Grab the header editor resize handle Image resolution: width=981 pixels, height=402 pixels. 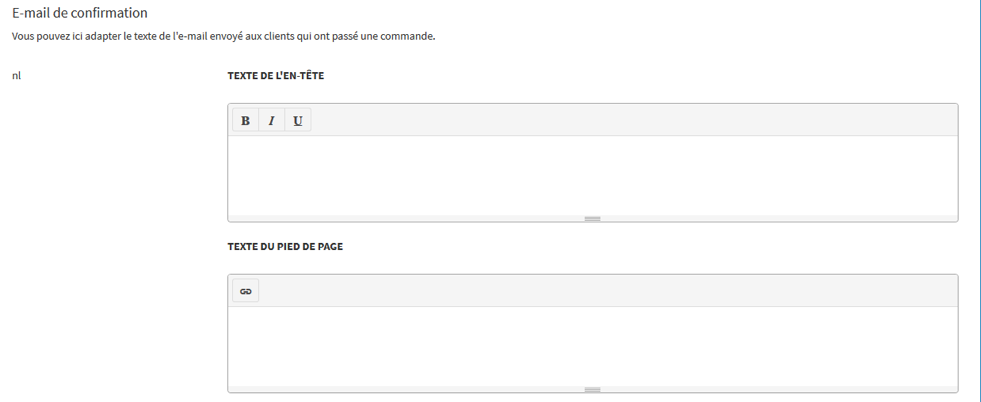[x=592, y=218]
